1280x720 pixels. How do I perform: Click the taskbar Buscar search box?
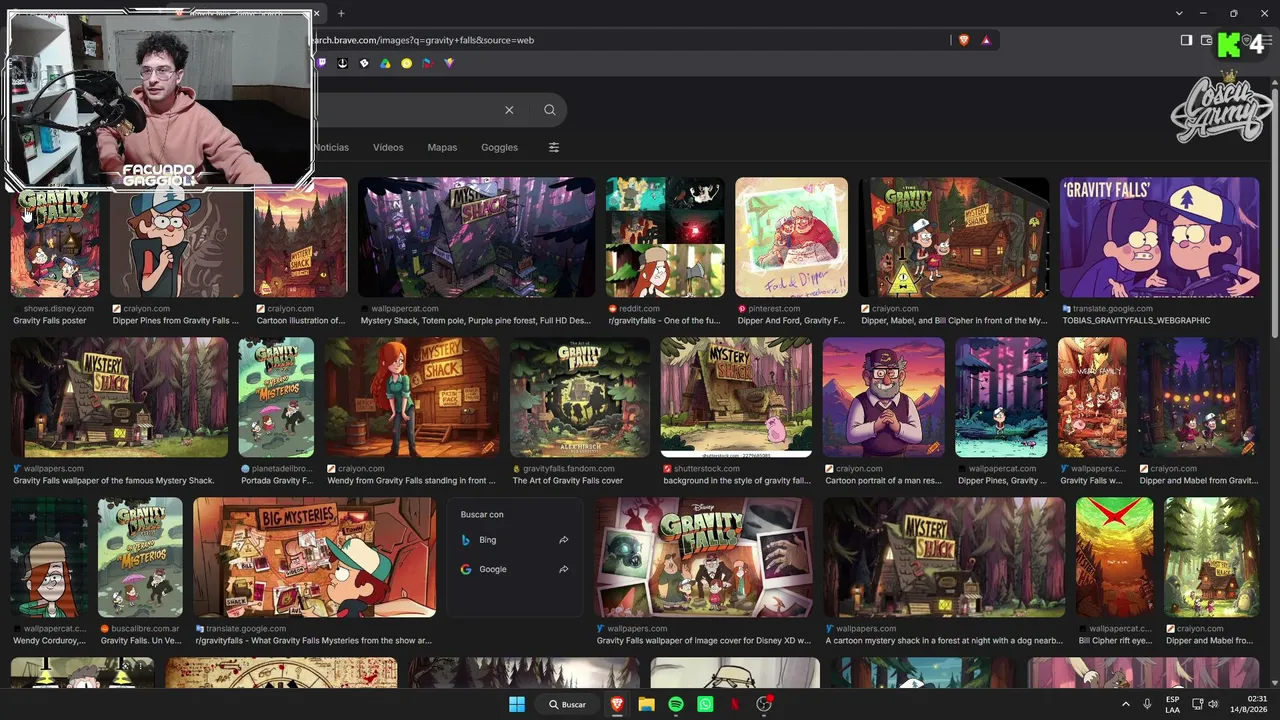tap(567, 704)
